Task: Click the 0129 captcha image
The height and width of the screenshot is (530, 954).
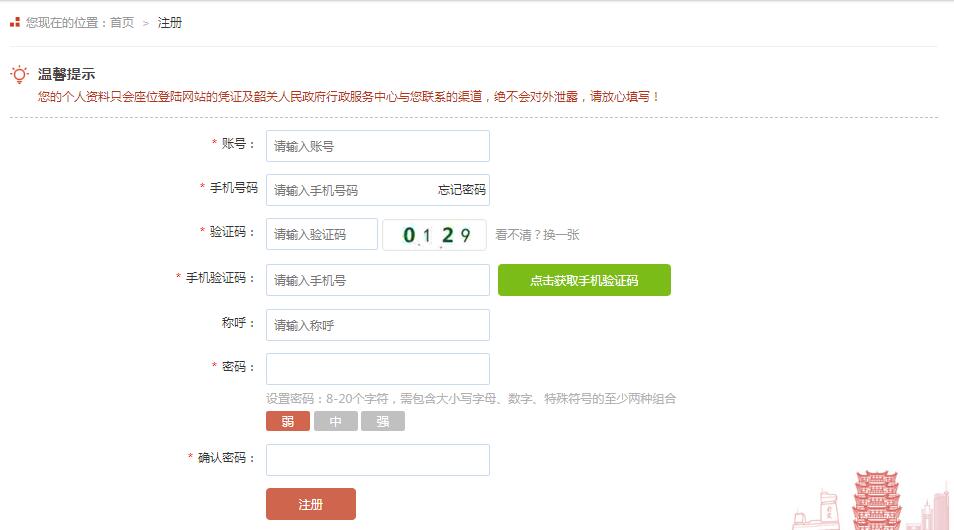Action: coord(434,234)
